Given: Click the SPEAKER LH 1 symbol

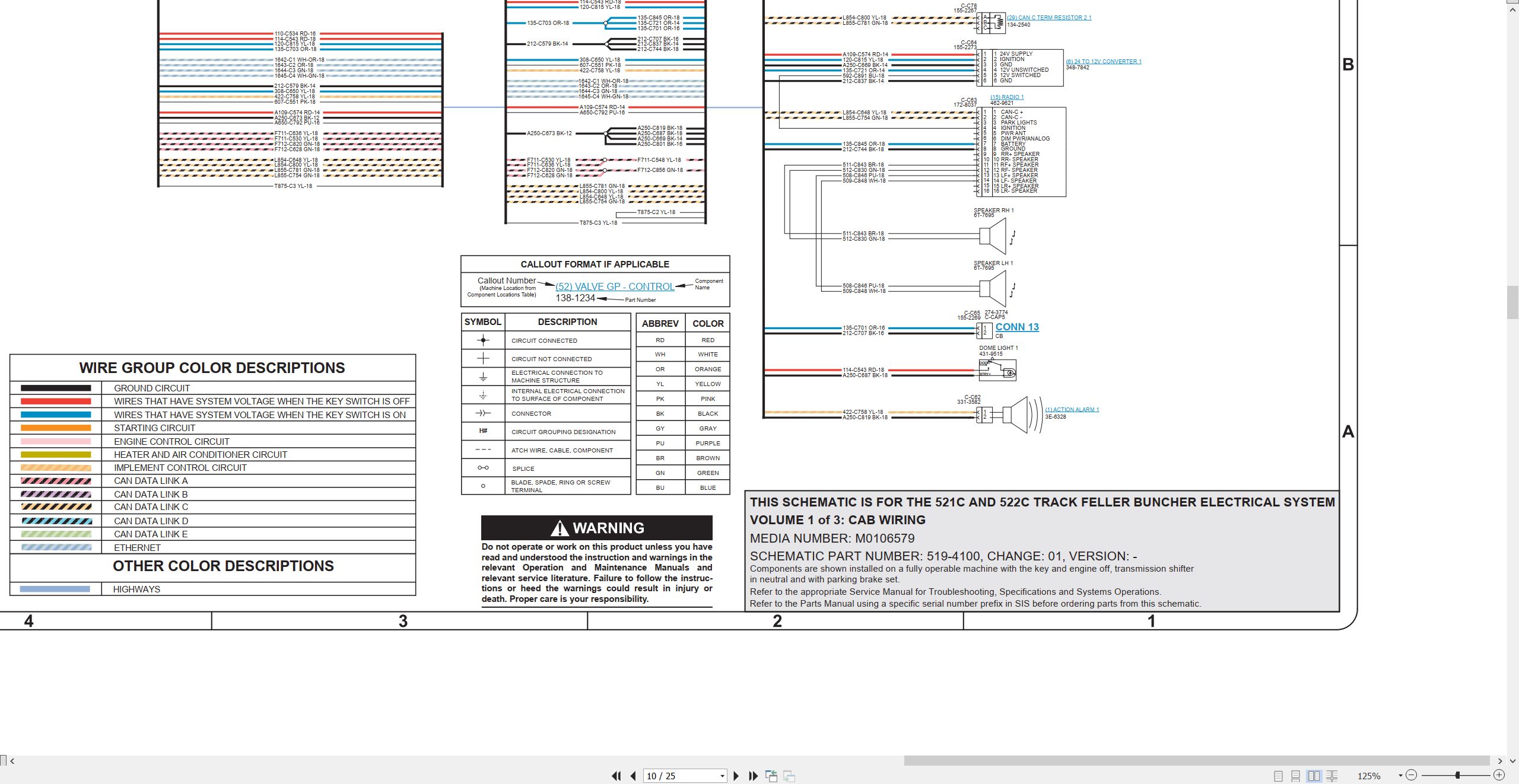Looking at the screenshot, I should pyautogui.click(x=994, y=289).
